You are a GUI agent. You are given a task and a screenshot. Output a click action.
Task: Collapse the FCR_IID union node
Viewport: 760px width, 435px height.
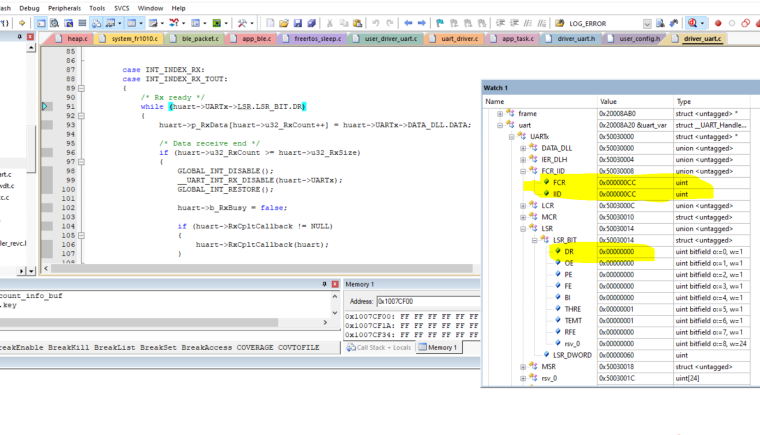coord(522,171)
